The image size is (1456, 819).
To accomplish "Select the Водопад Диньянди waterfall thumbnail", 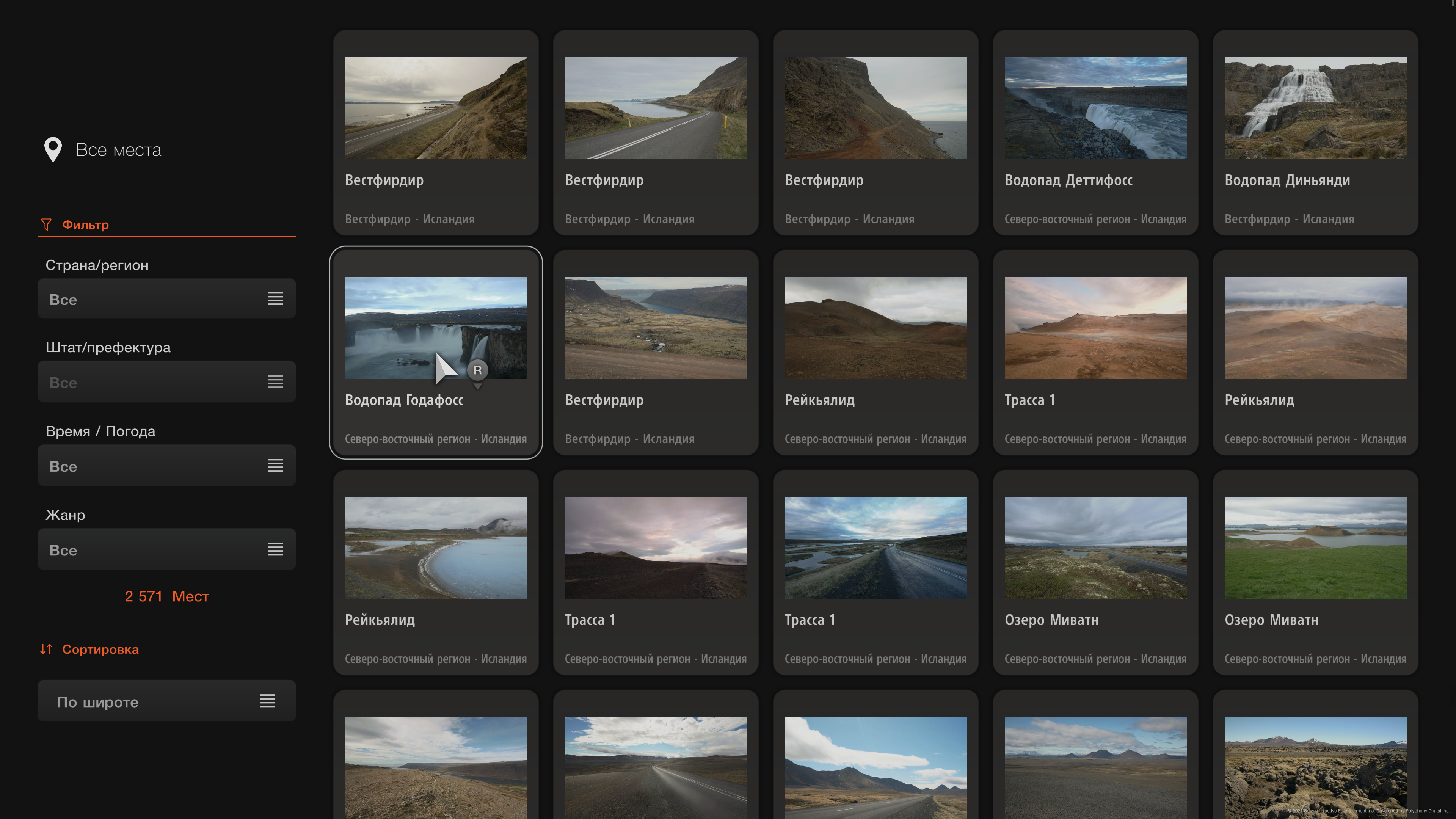I will point(1315,108).
